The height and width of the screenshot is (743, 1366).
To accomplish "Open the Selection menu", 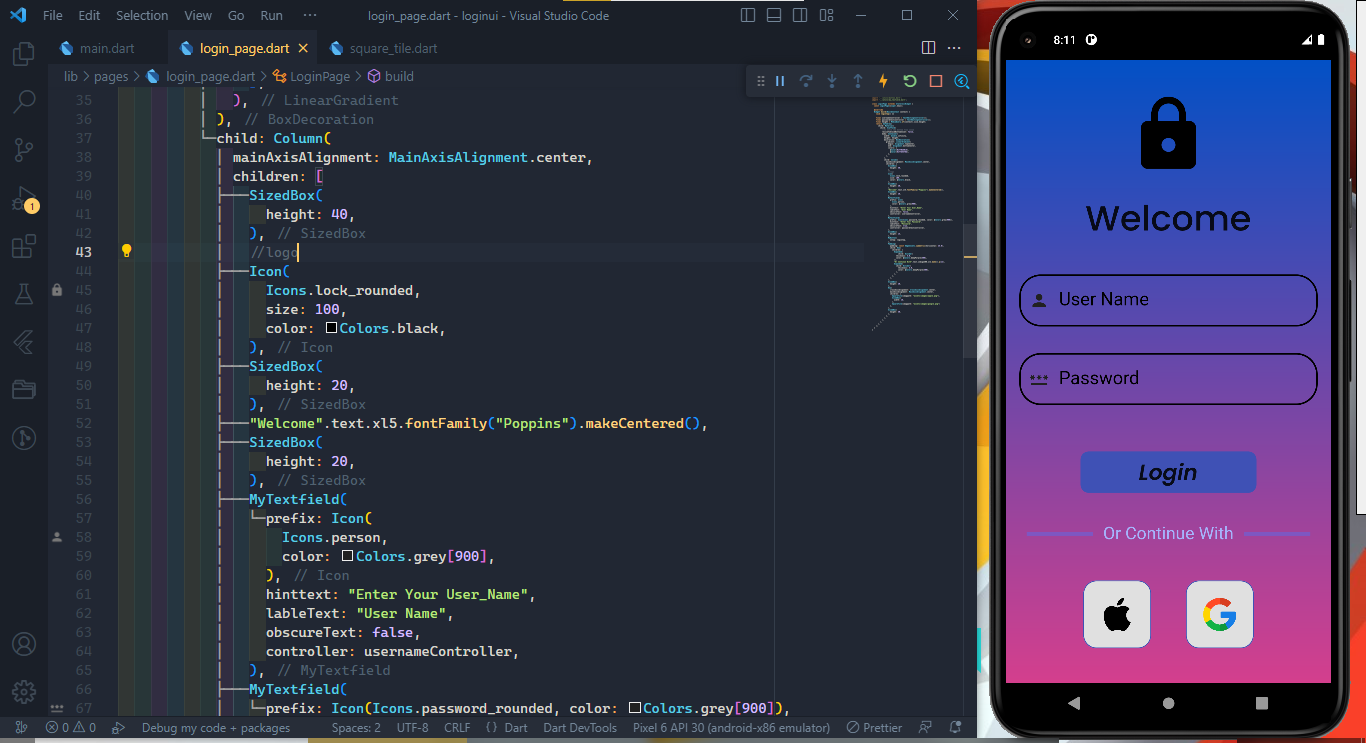I will (x=141, y=15).
